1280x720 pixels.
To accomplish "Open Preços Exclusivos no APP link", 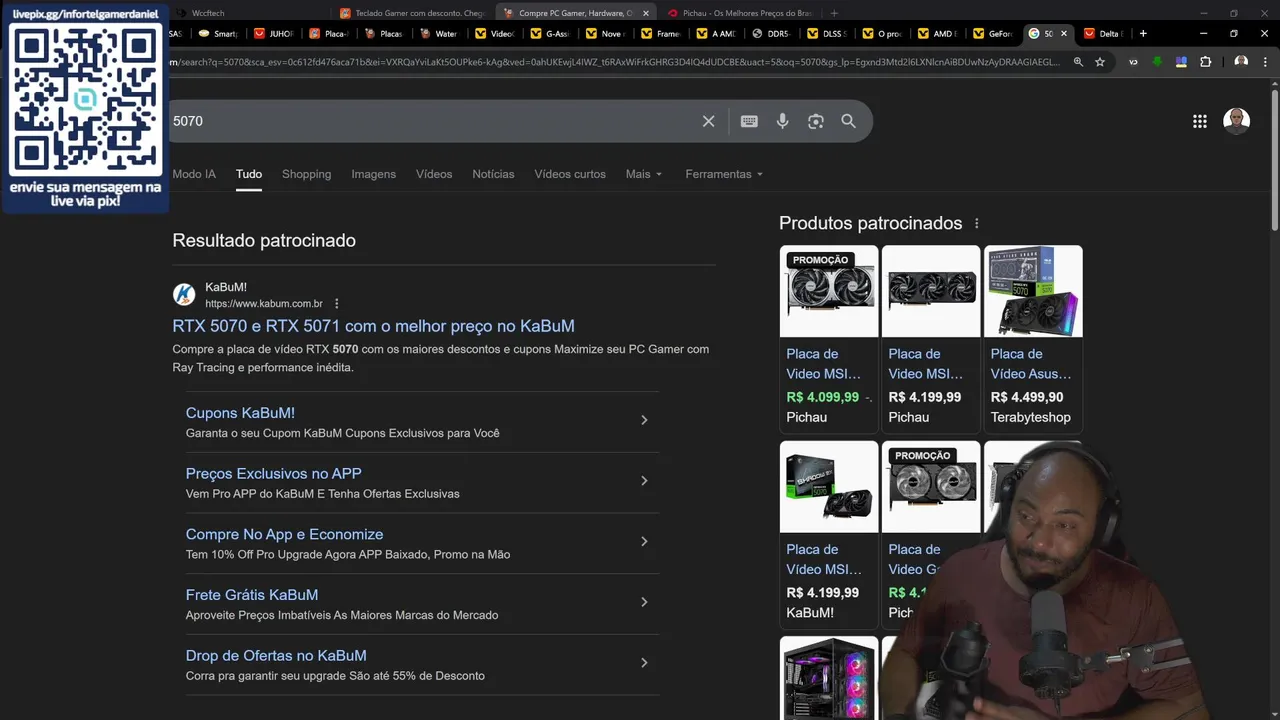I will 273,474.
